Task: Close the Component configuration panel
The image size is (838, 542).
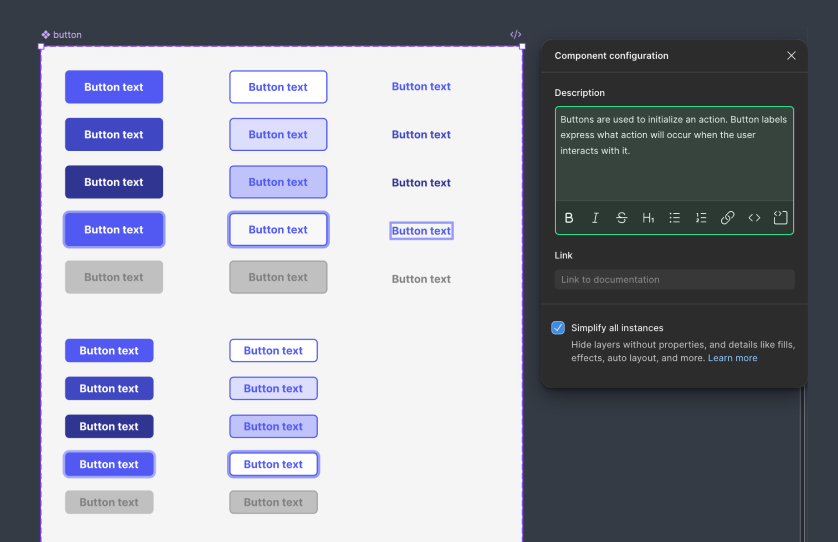Action: 791,56
